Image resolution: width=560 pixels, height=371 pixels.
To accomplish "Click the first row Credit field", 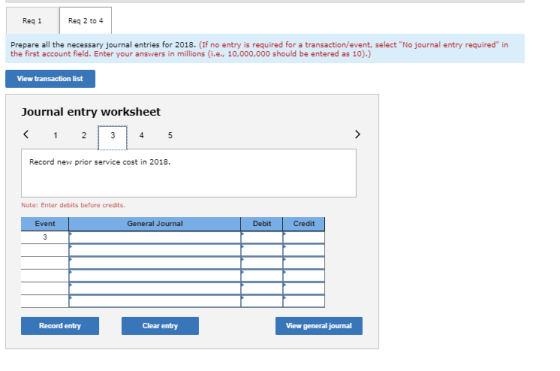I will point(304,237).
